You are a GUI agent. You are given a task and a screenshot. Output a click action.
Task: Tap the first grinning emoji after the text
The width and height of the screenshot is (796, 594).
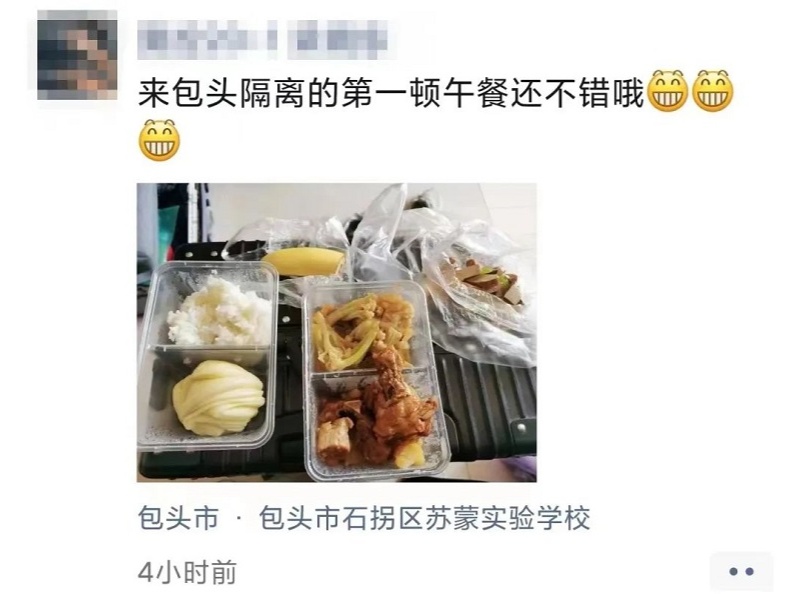click(x=668, y=91)
